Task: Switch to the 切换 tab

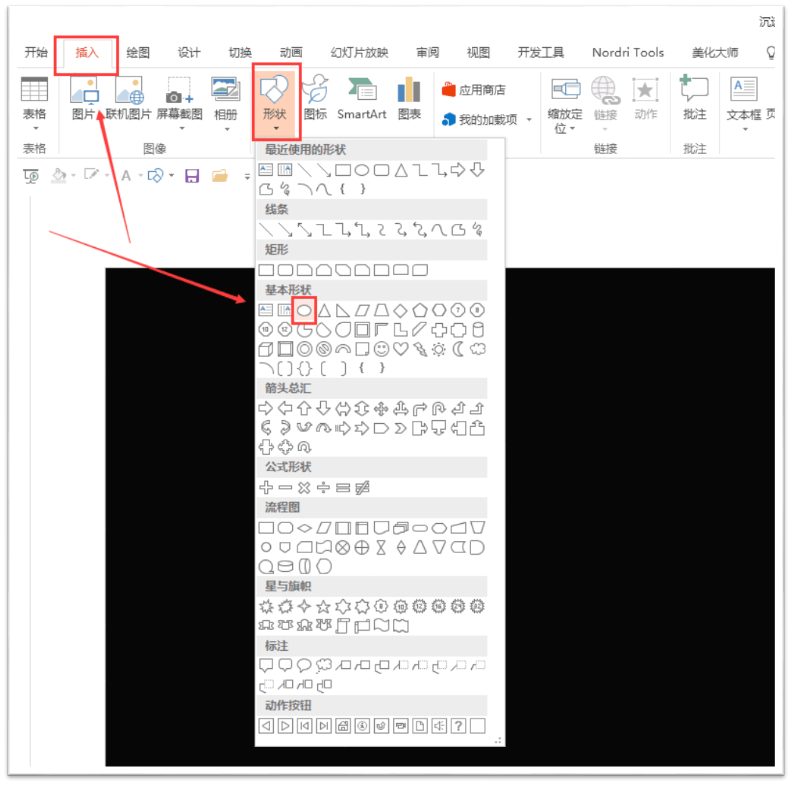Action: point(240,53)
